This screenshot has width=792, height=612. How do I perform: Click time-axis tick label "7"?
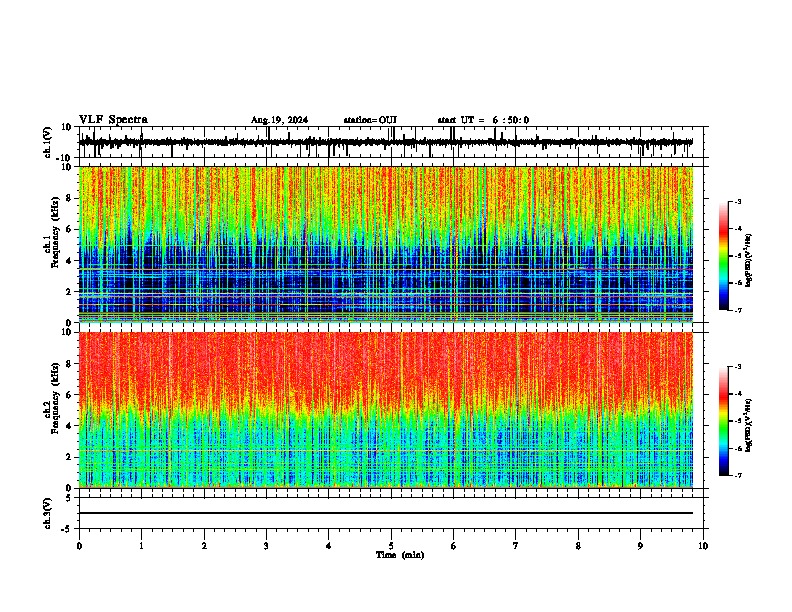pyautogui.click(x=516, y=546)
